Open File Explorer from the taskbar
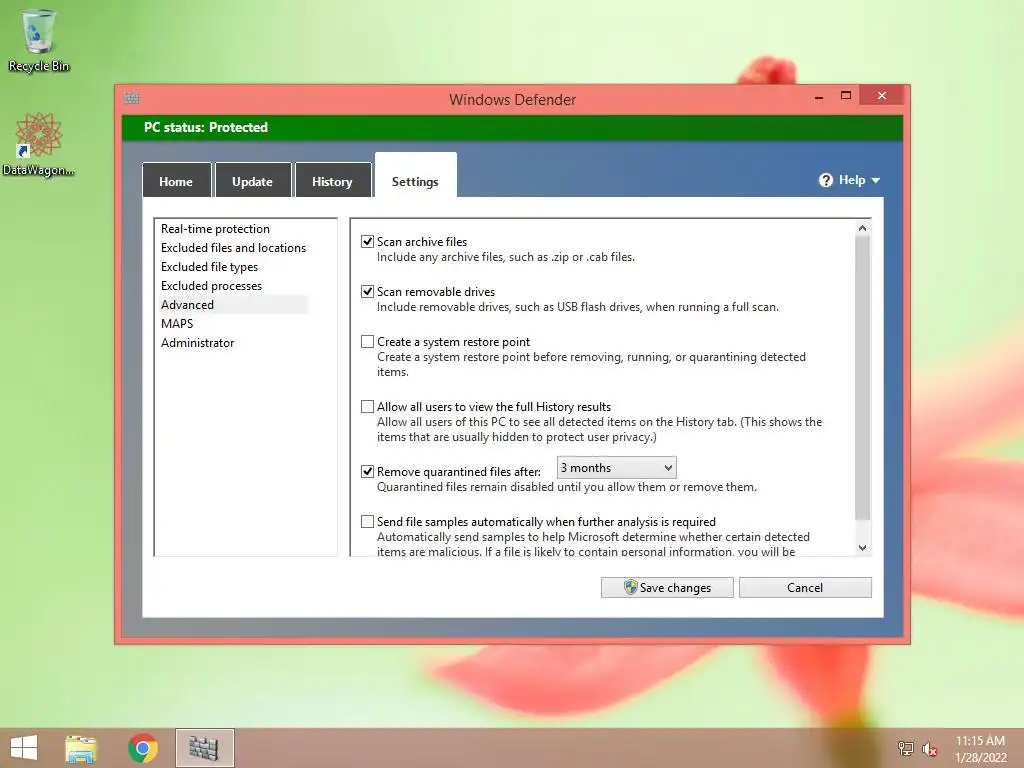 point(81,748)
